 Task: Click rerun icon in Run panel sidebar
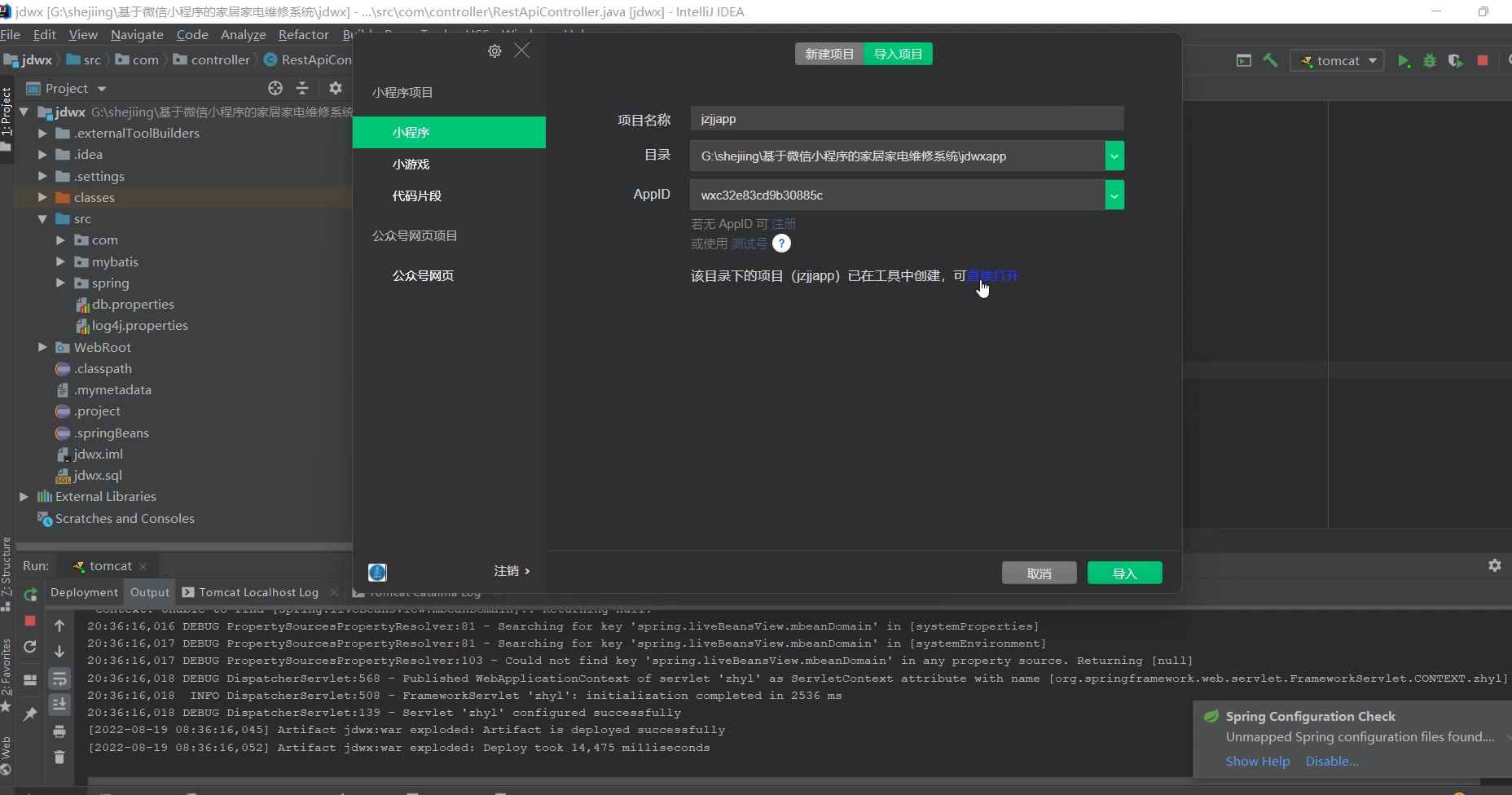pos(30,594)
